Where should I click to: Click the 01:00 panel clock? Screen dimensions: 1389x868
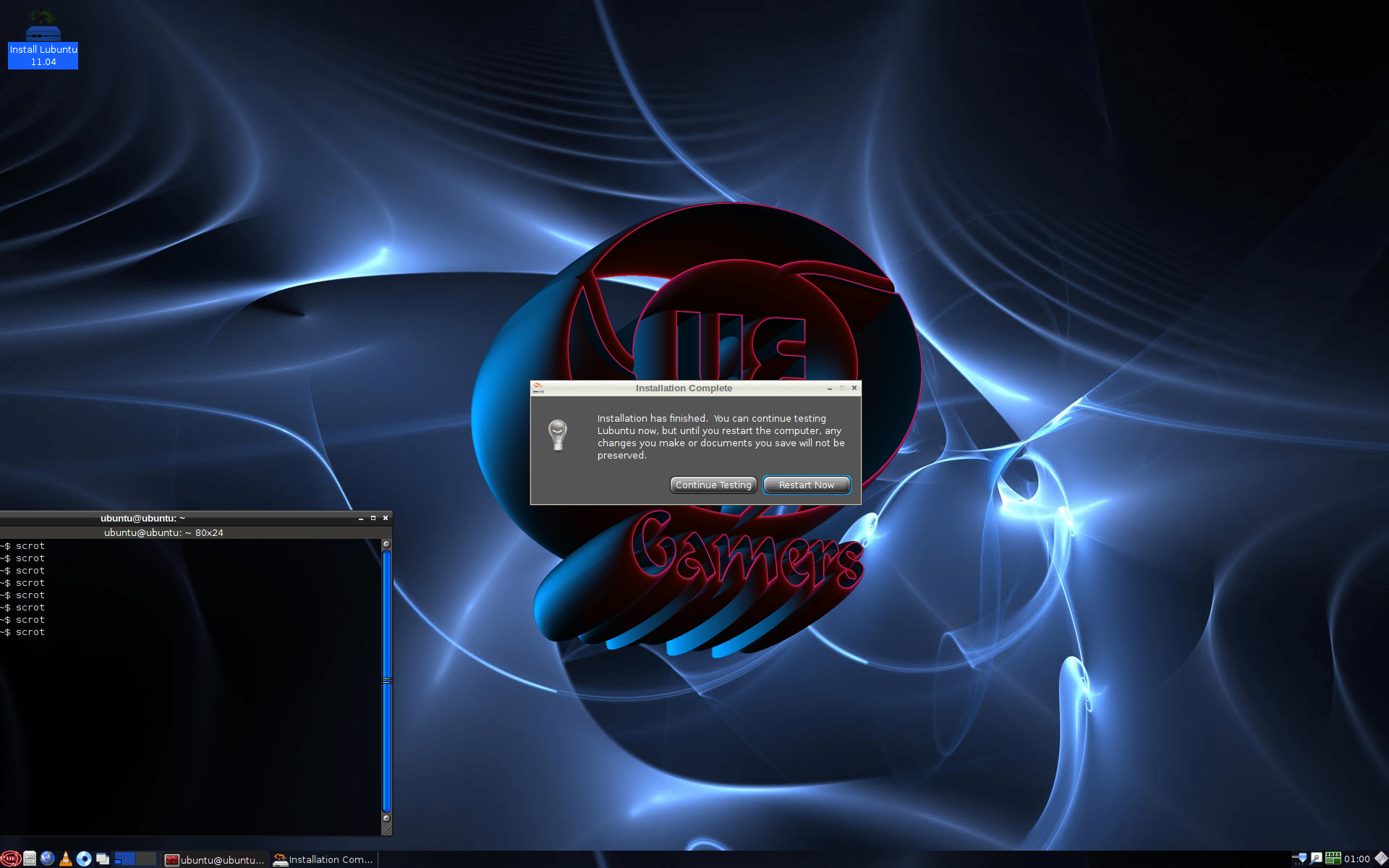click(1356, 859)
